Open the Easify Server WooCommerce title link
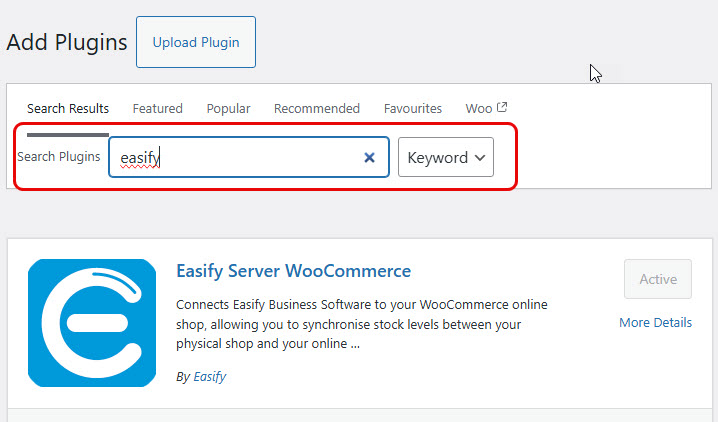This screenshot has width=718, height=422. [293, 271]
